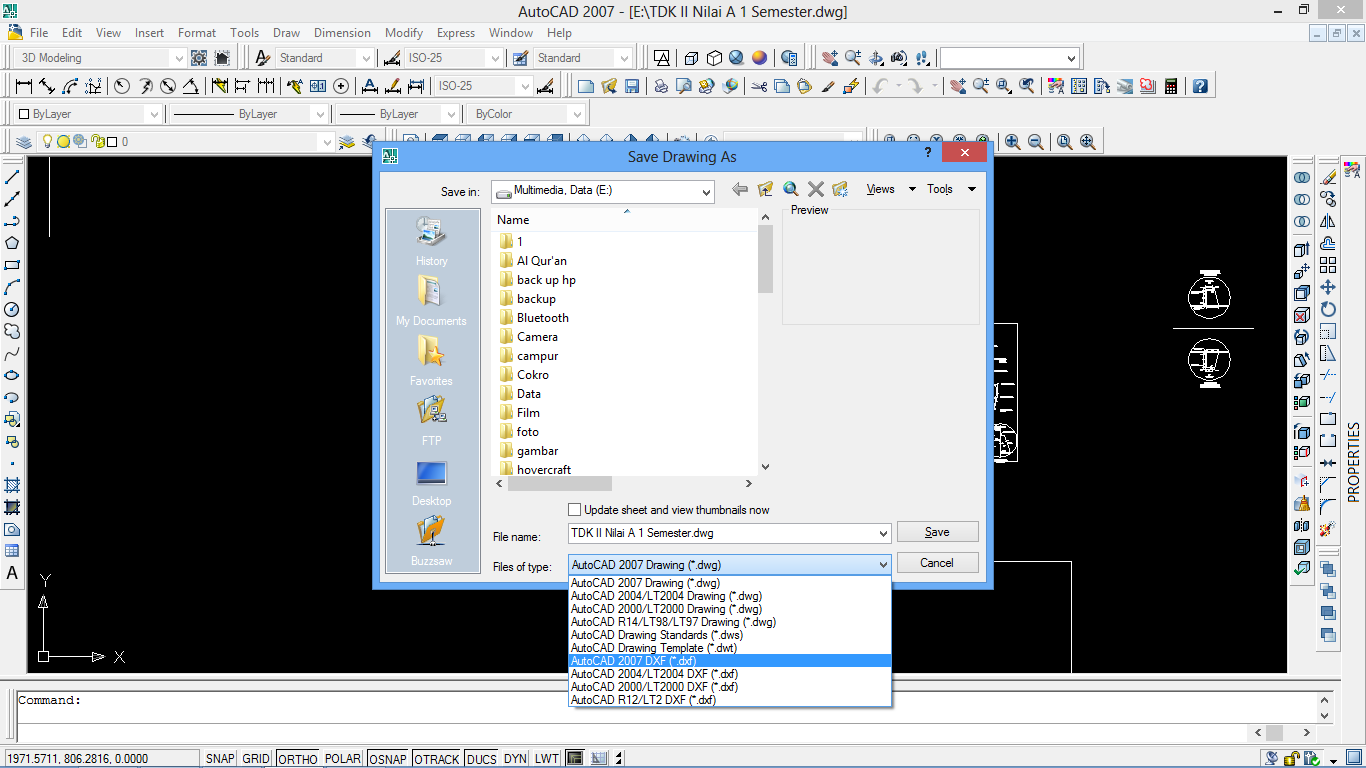Image resolution: width=1366 pixels, height=768 pixels.
Task: Open the Layer Properties Manager icon
Action: click(x=24, y=142)
